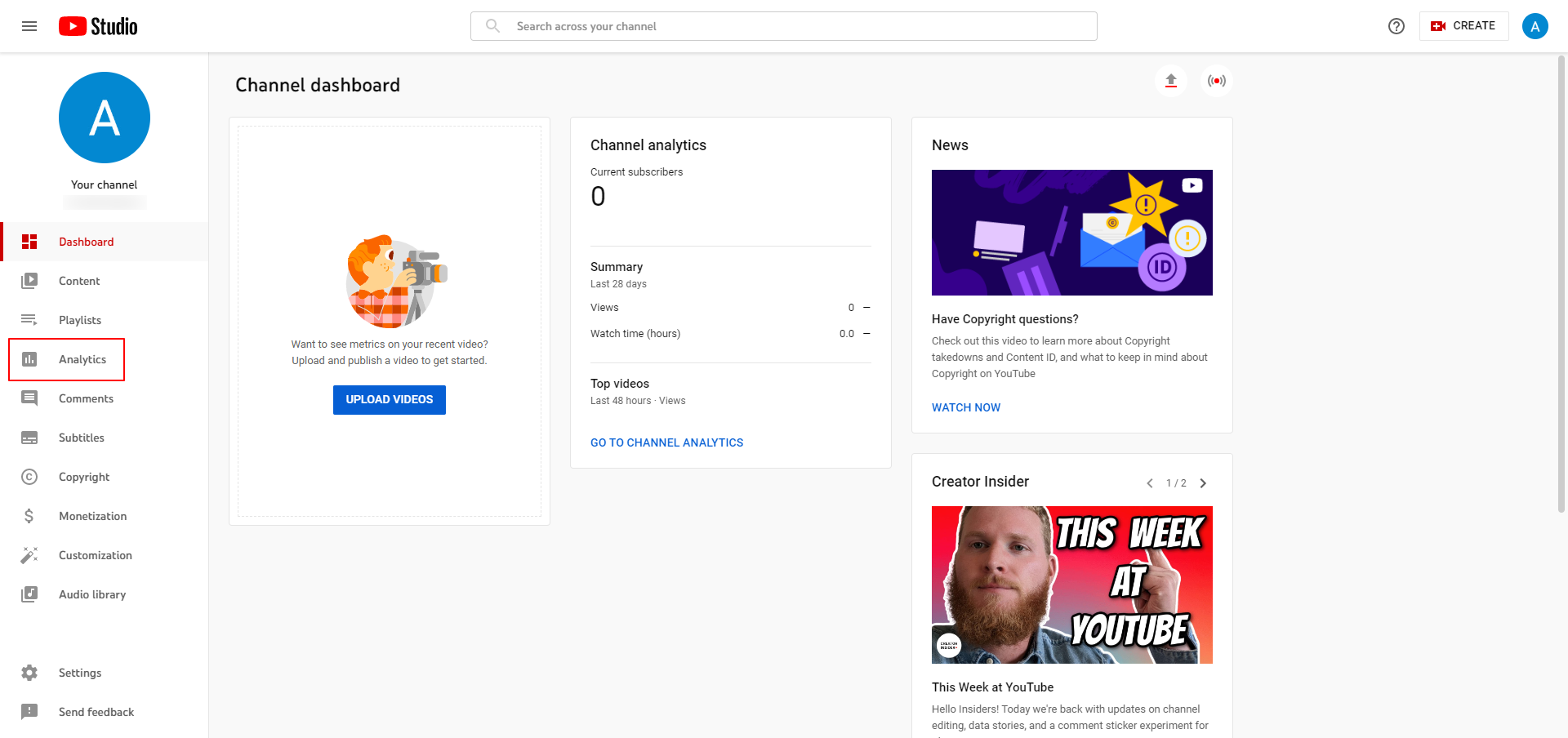
Task: Open the Subtitles label in sidebar
Action: pos(82,438)
